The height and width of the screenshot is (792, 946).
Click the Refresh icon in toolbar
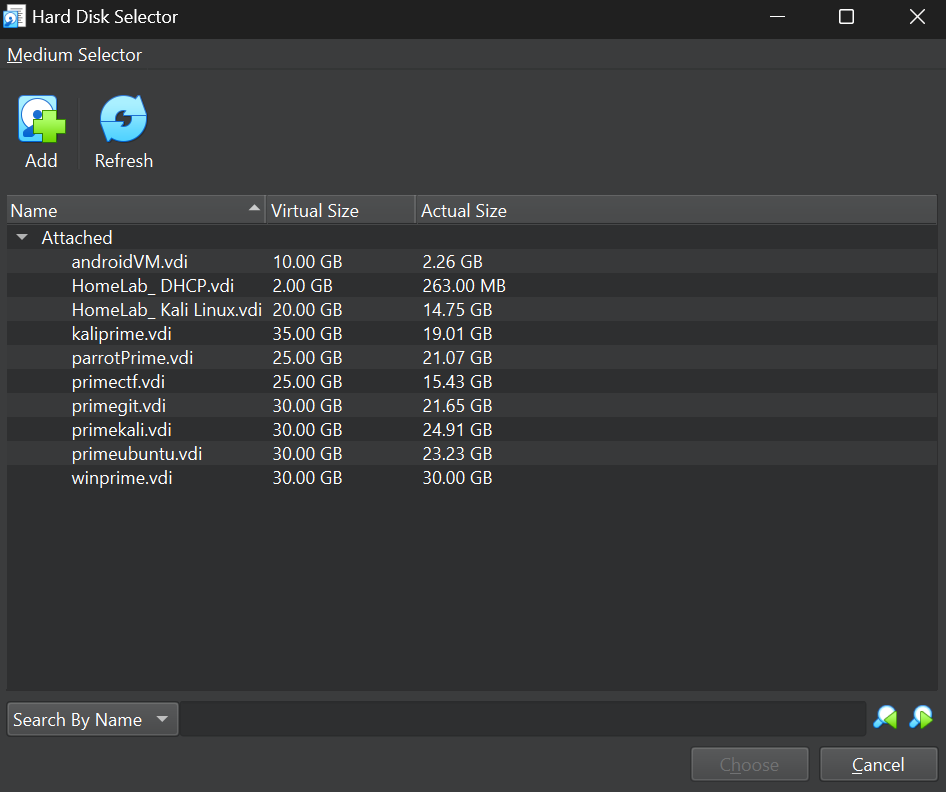point(123,121)
